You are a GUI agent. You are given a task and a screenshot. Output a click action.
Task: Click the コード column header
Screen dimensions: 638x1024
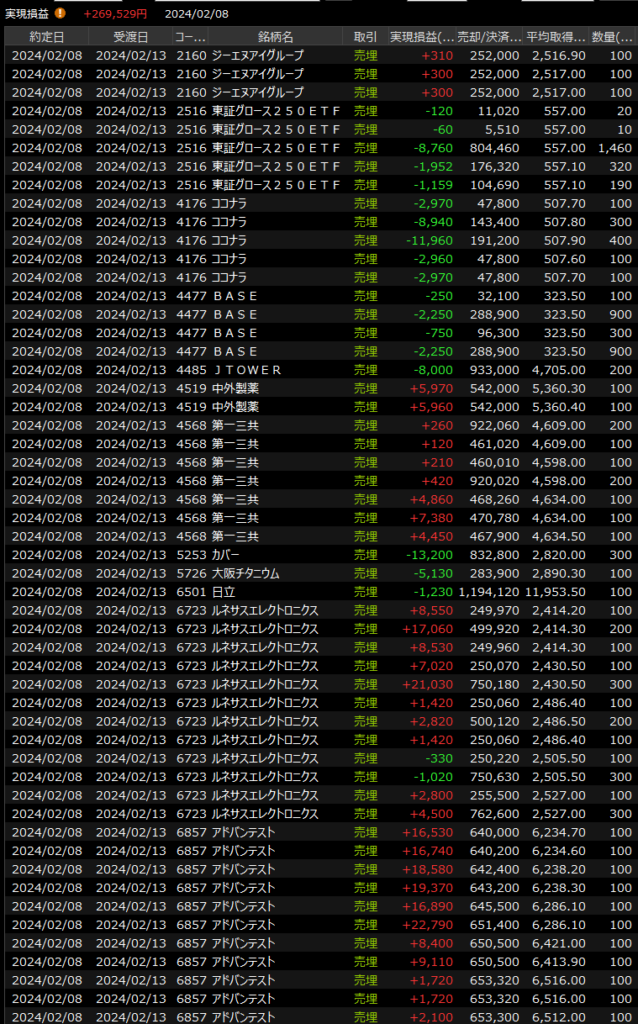click(190, 37)
